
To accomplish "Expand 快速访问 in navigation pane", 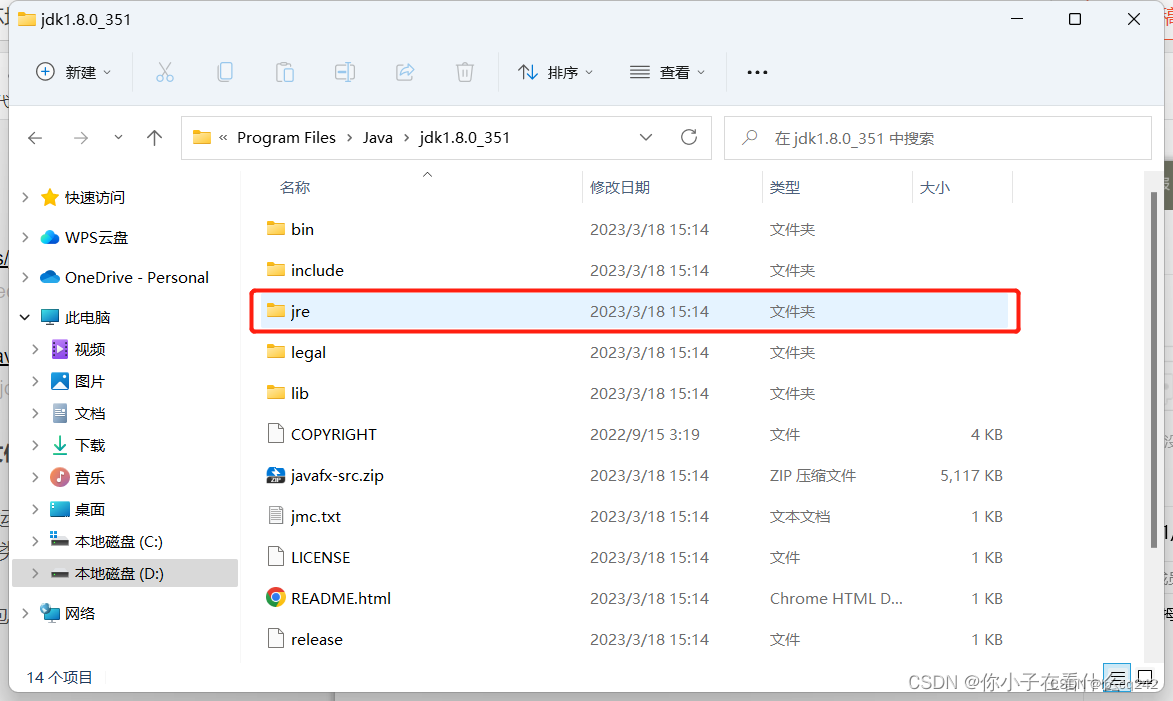I will [25, 198].
